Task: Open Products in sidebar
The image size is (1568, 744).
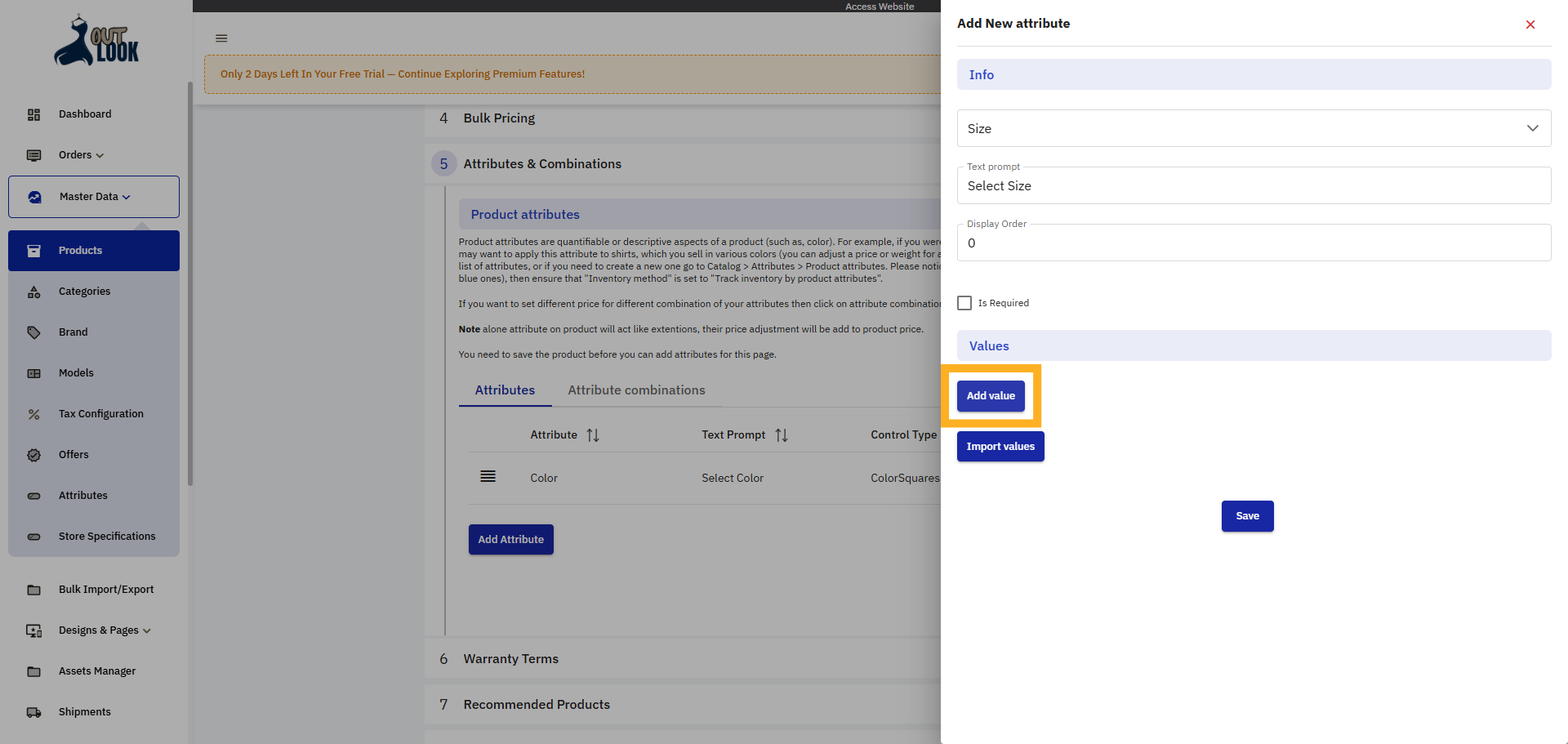Action: [80, 251]
